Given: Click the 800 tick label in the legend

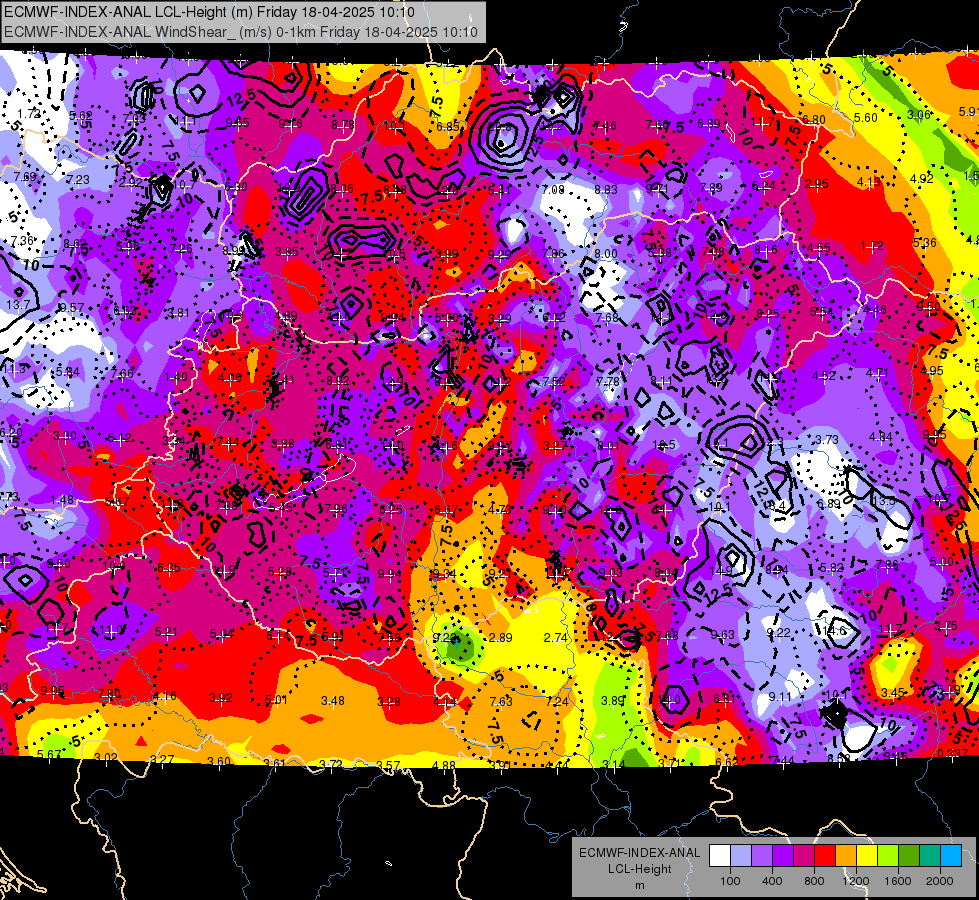Looking at the screenshot, I should coord(814,881).
